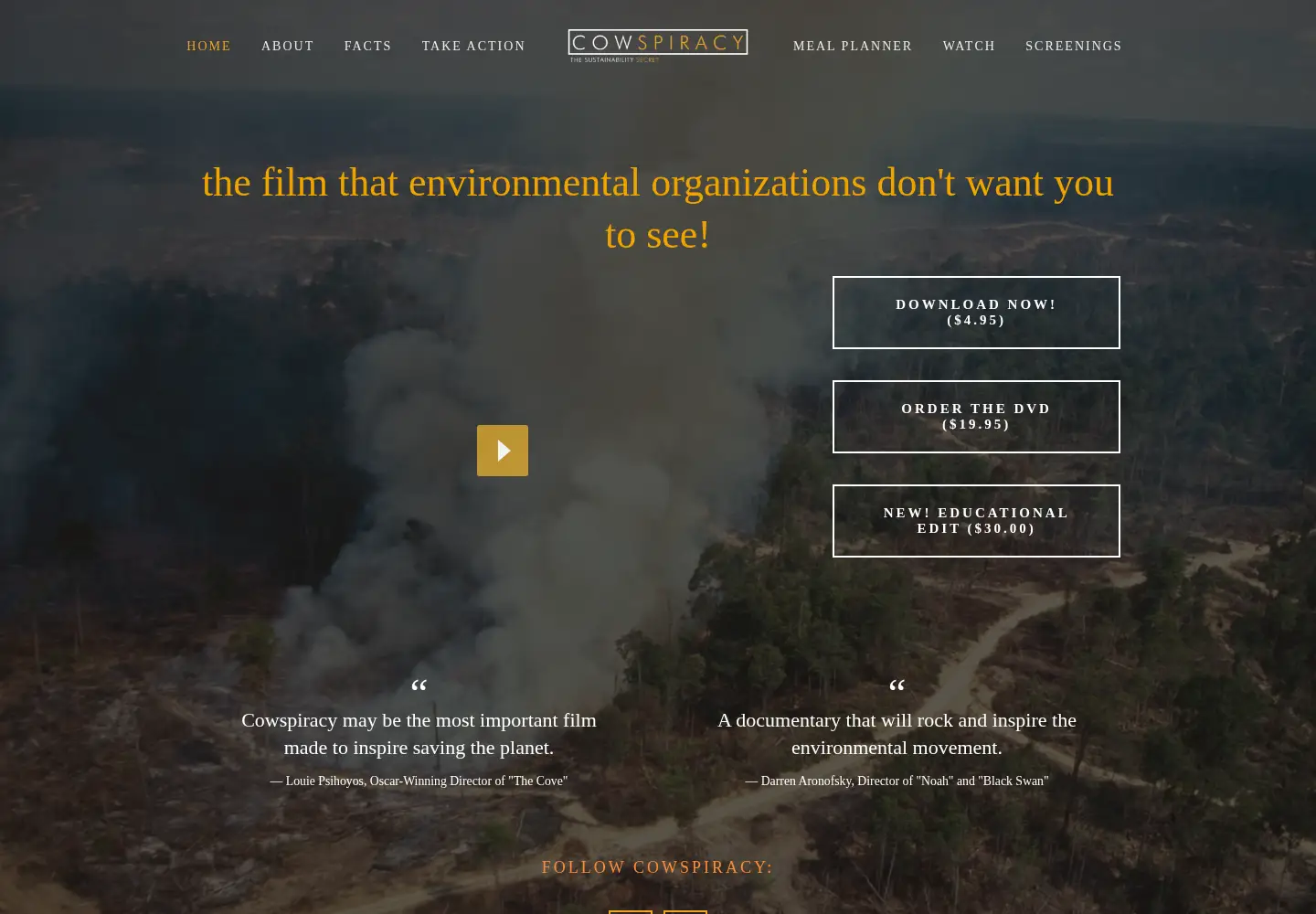Choose New! Educational Edit ($30.00) button
This screenshot has width=1316, height=914.
click(976, 521)
